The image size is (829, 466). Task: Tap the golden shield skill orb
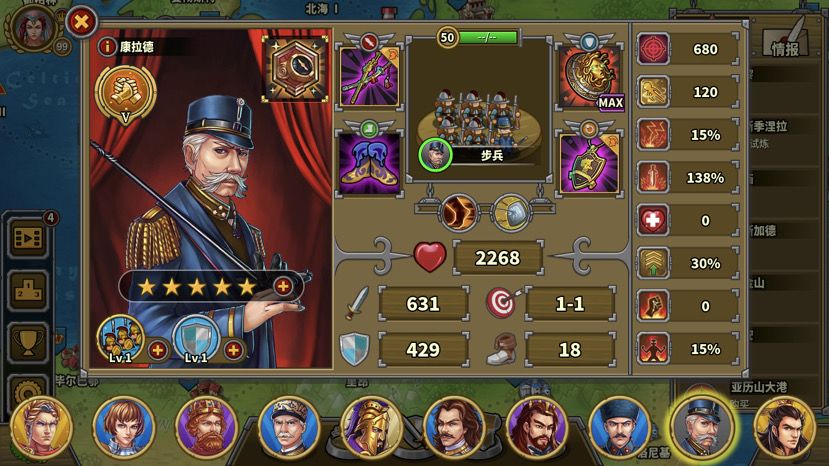(x=511, y=213)
